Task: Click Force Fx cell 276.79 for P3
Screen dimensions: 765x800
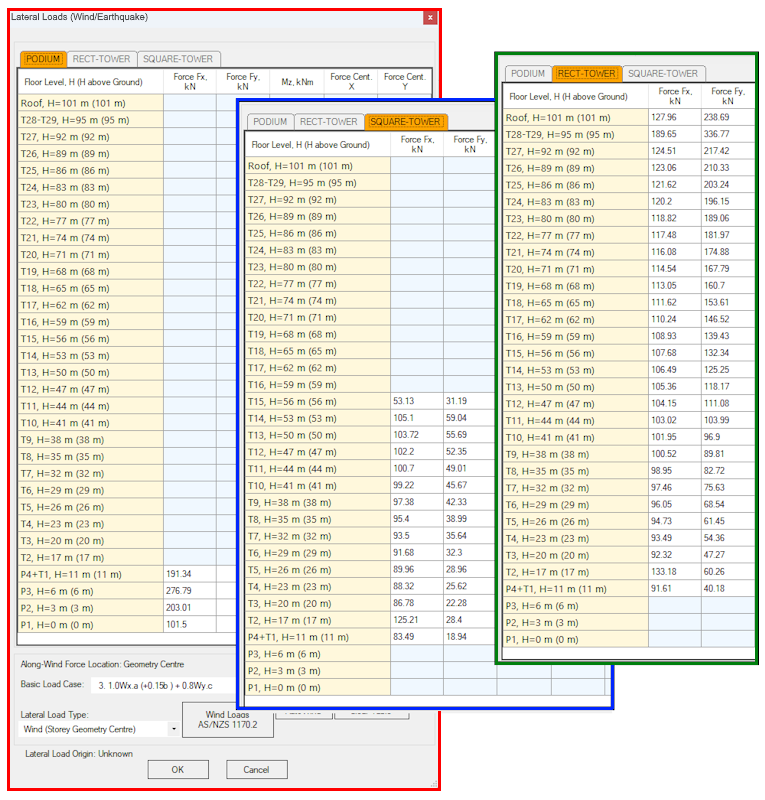Action: click(190, 591)
